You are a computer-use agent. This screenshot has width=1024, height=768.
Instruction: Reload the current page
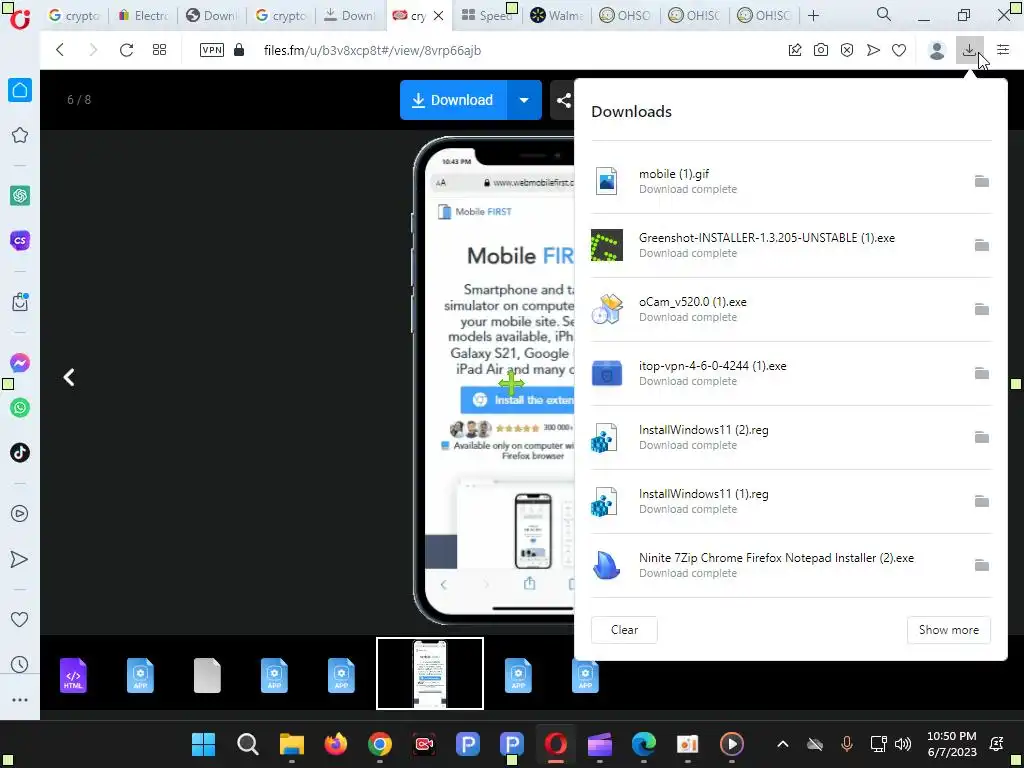point(126,50)
